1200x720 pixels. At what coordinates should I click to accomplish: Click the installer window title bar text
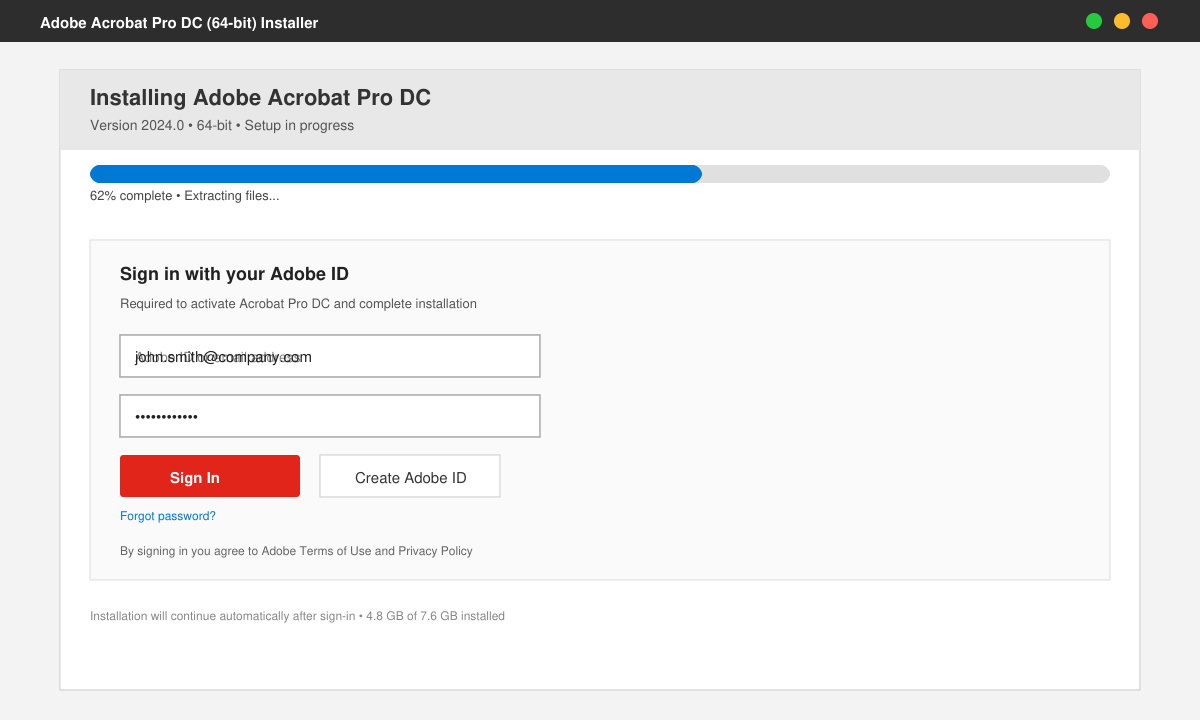[179, 22]
